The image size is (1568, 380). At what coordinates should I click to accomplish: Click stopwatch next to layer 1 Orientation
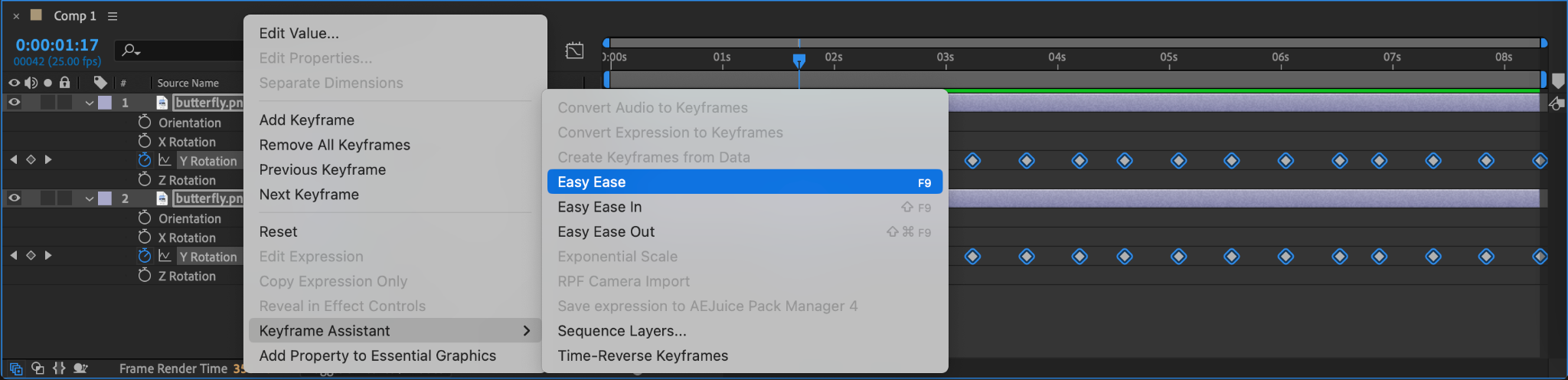point(145,122)
